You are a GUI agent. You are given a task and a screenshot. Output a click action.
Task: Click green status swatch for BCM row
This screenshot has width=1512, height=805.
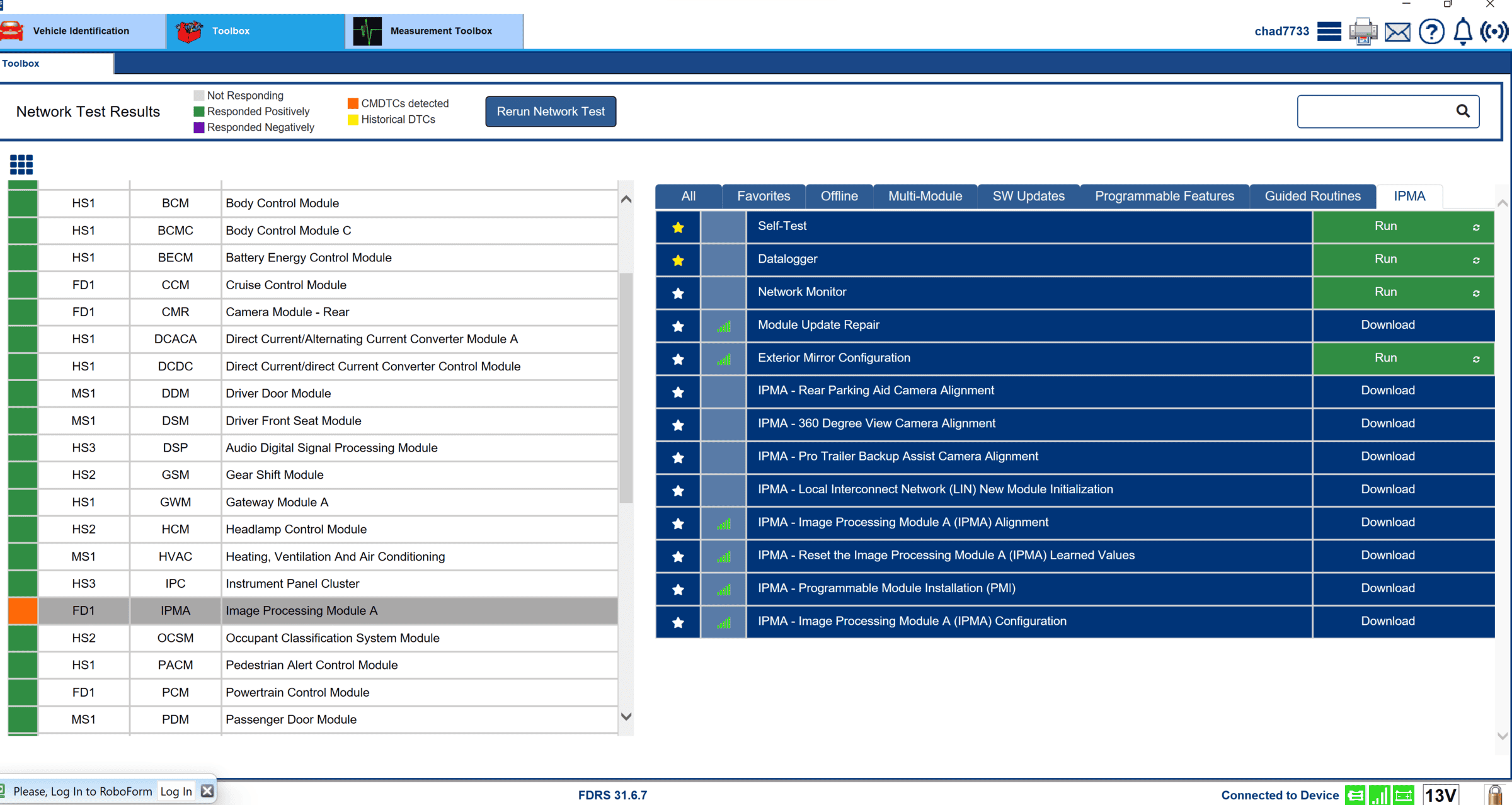pos(23,203)
